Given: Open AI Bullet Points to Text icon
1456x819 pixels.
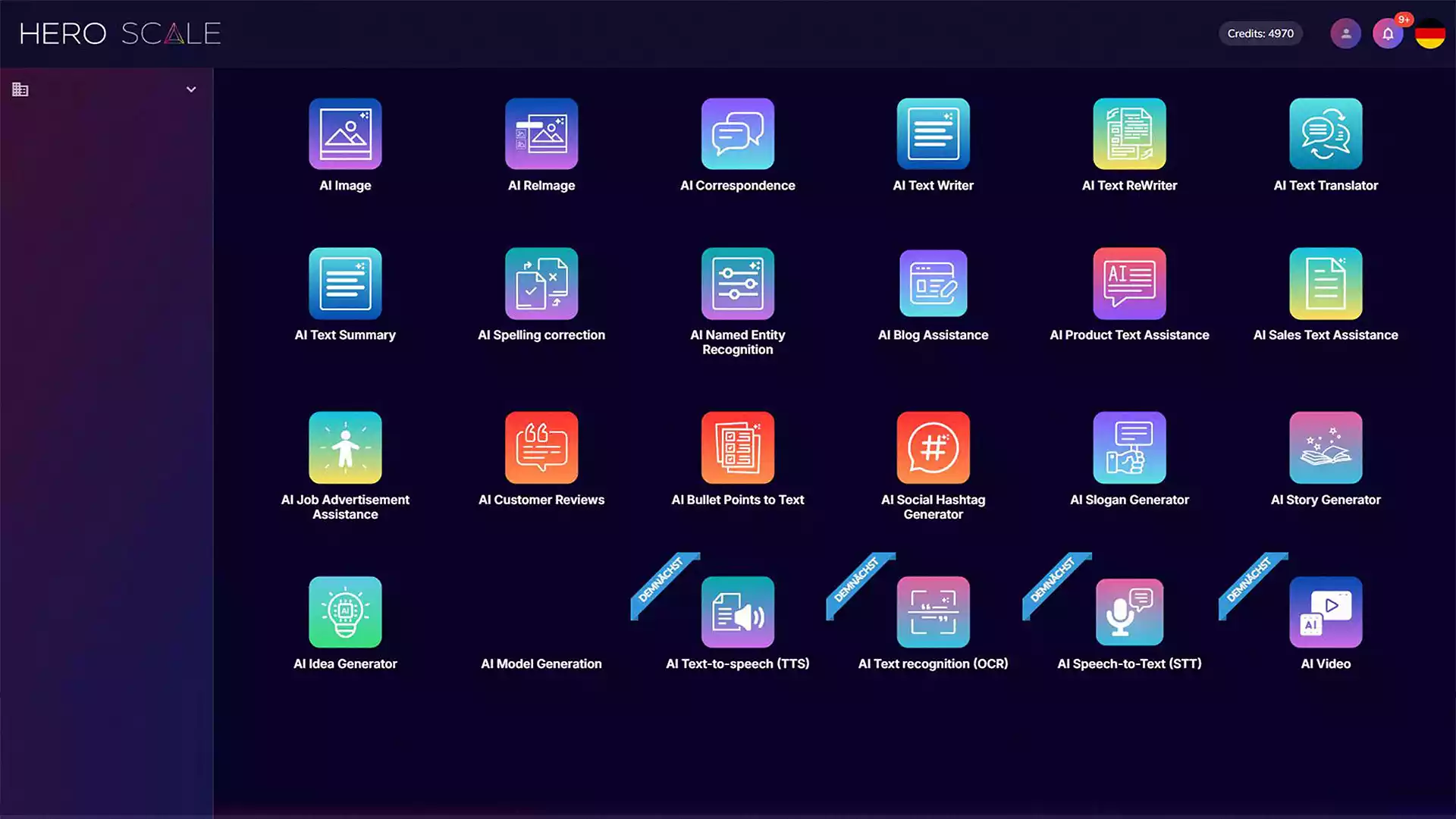Looking at the screenshot, I should [x=738, y=447].
